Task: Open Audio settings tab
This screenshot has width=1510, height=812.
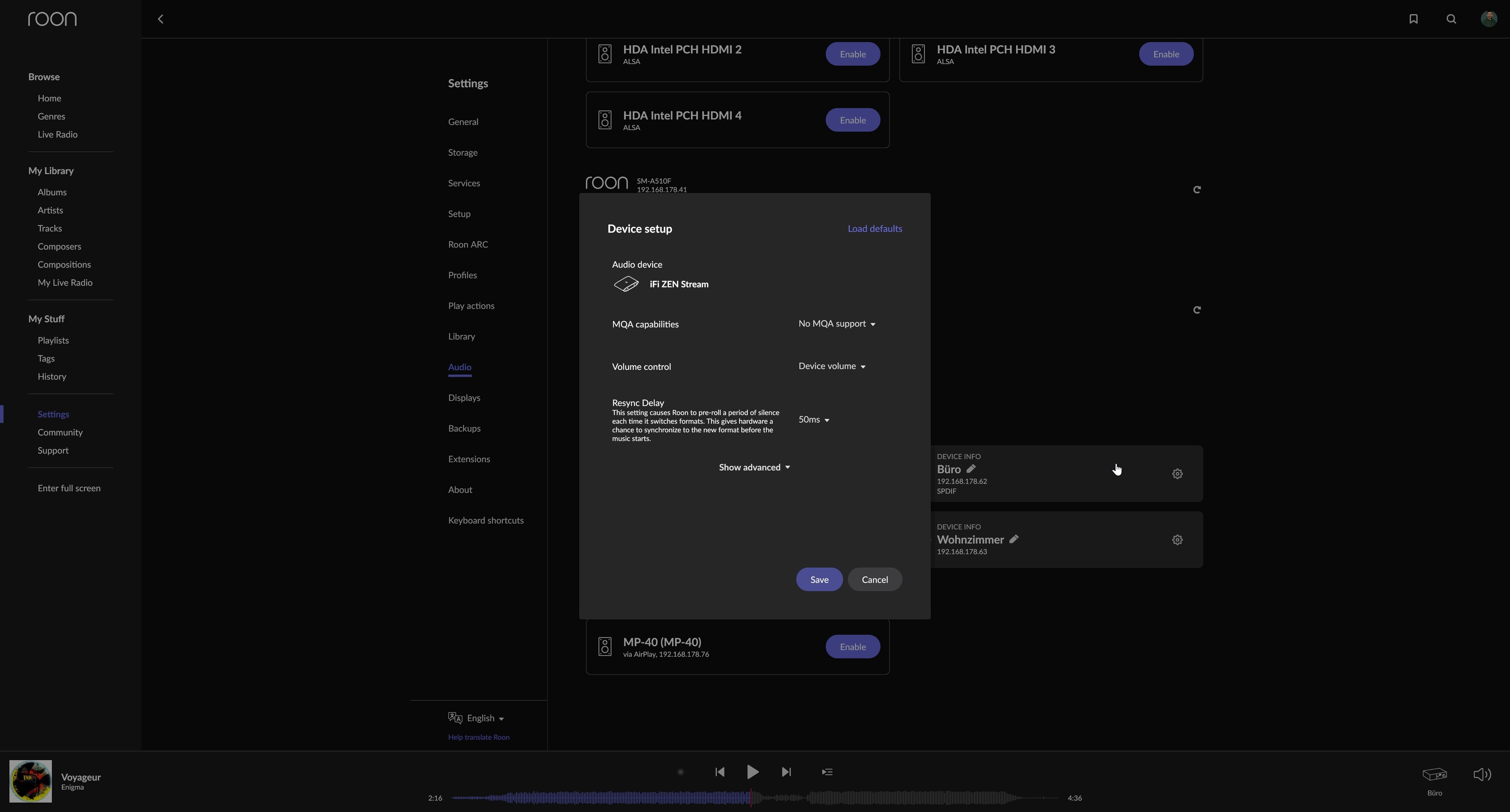Action: coord(460,367)
